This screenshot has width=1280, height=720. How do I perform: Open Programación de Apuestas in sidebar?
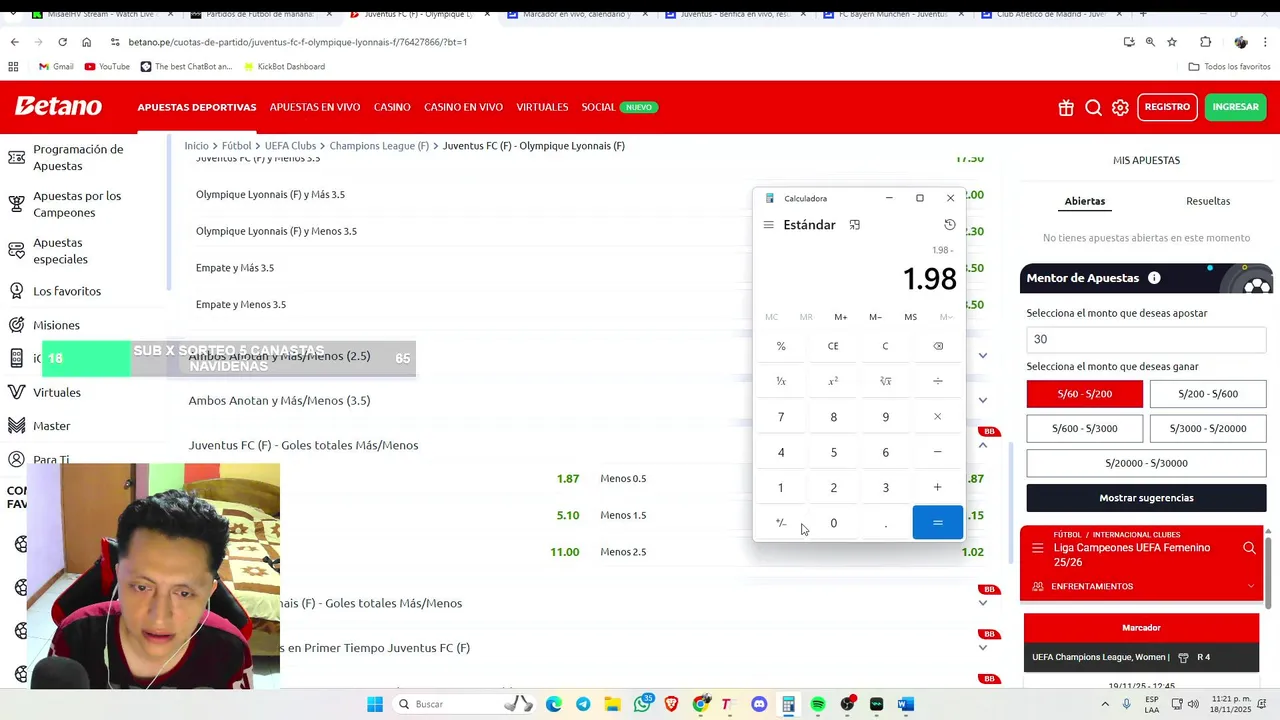click(x=78, y=157)
